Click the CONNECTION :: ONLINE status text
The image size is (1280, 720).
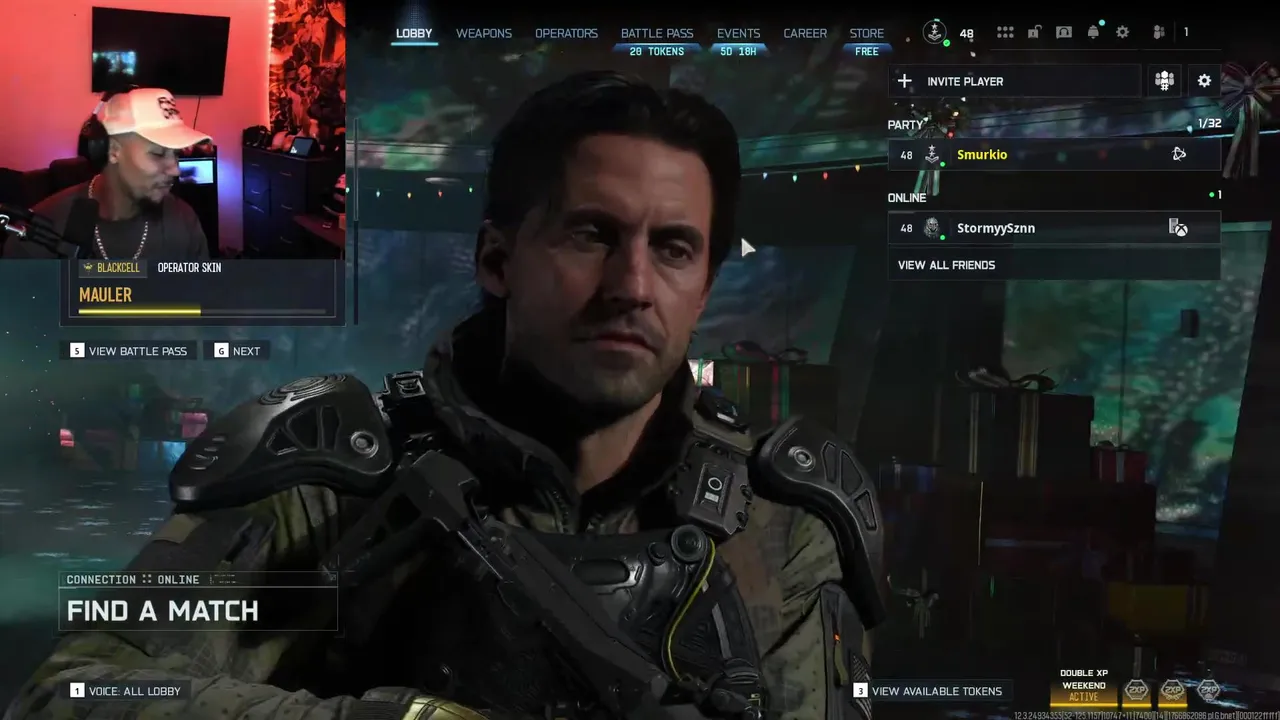click(x=133, y=580)
